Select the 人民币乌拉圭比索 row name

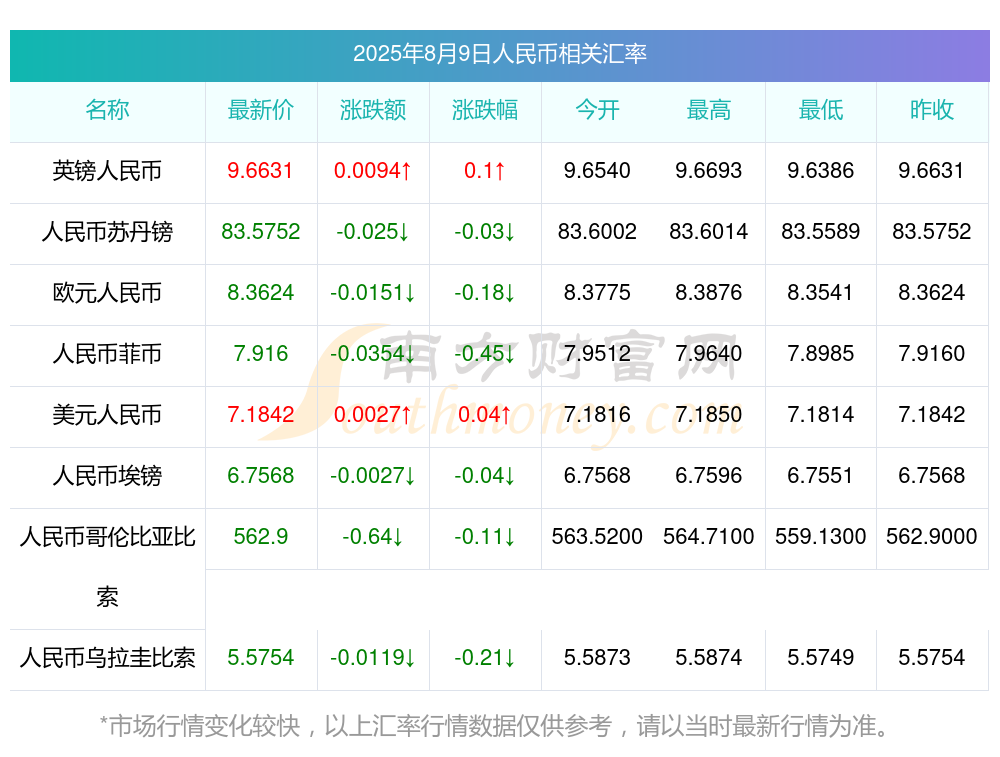[x=107, y=658]
